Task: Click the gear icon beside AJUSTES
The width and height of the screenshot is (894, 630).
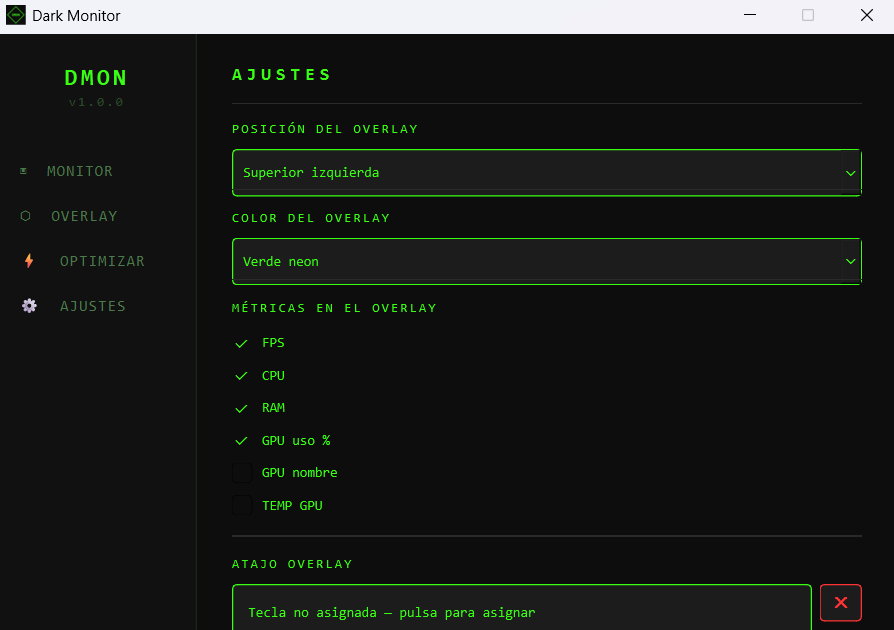Action: coord(30,306)
